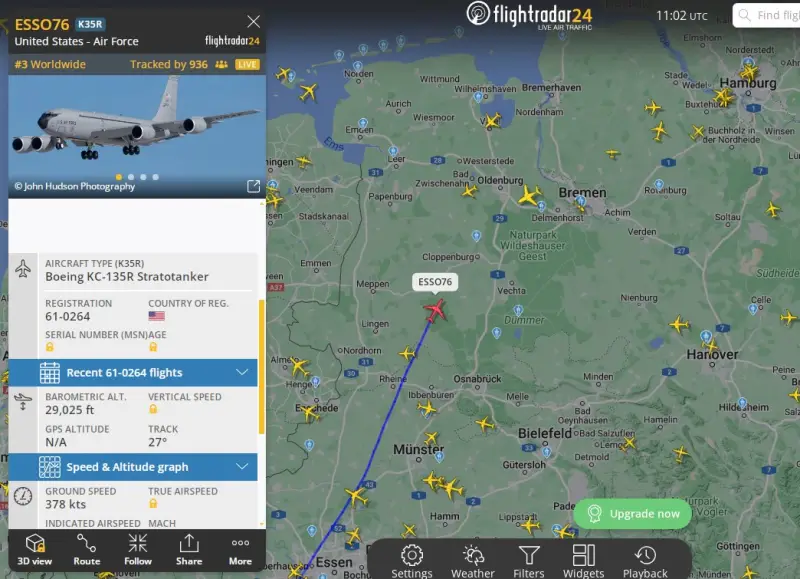Viewport: 800px width, 579px height.
Task: Expand Recent 61-0264 flights section
Action: coord(133,372)
